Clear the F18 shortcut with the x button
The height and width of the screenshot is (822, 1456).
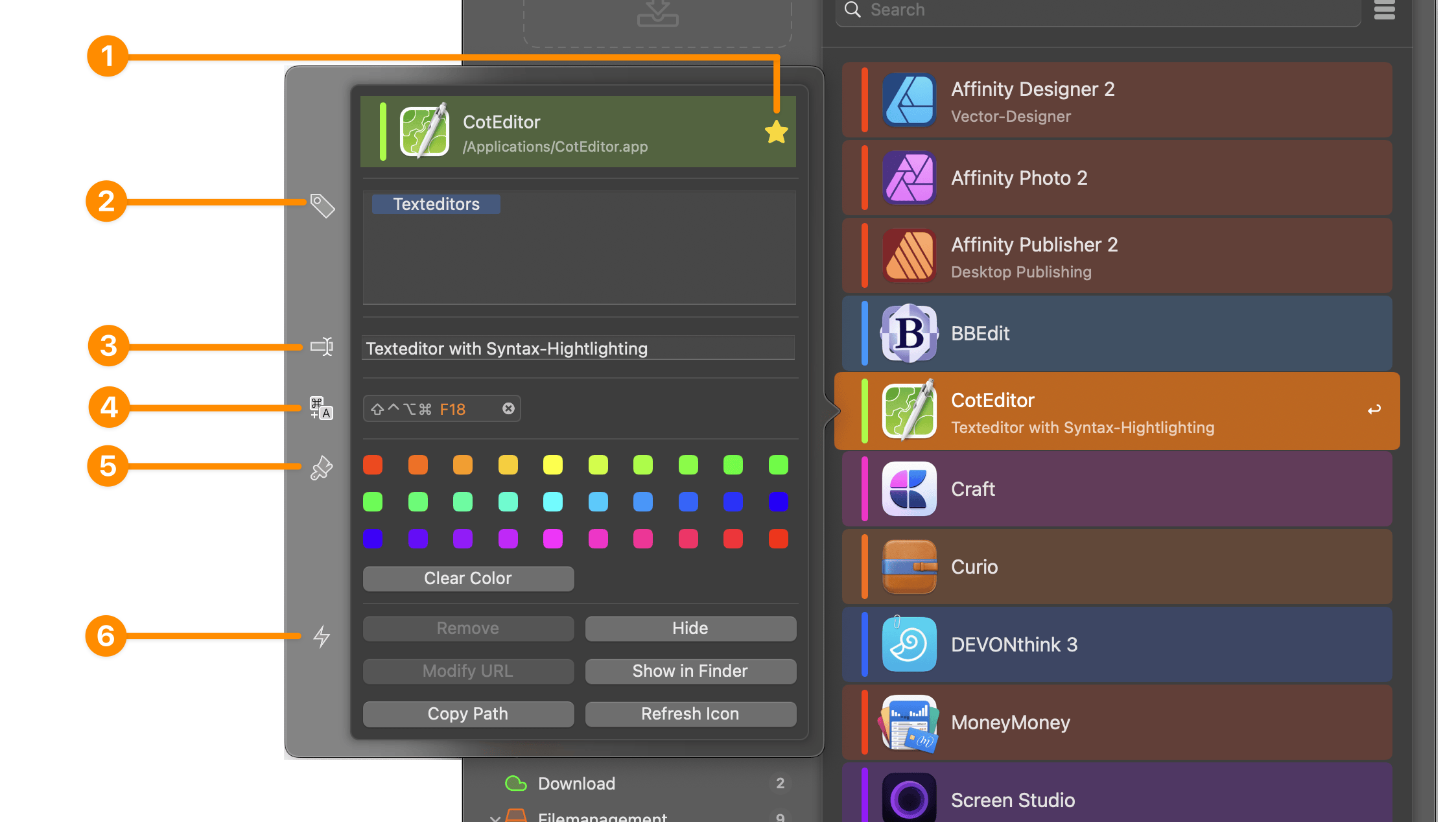click(508, 408)
